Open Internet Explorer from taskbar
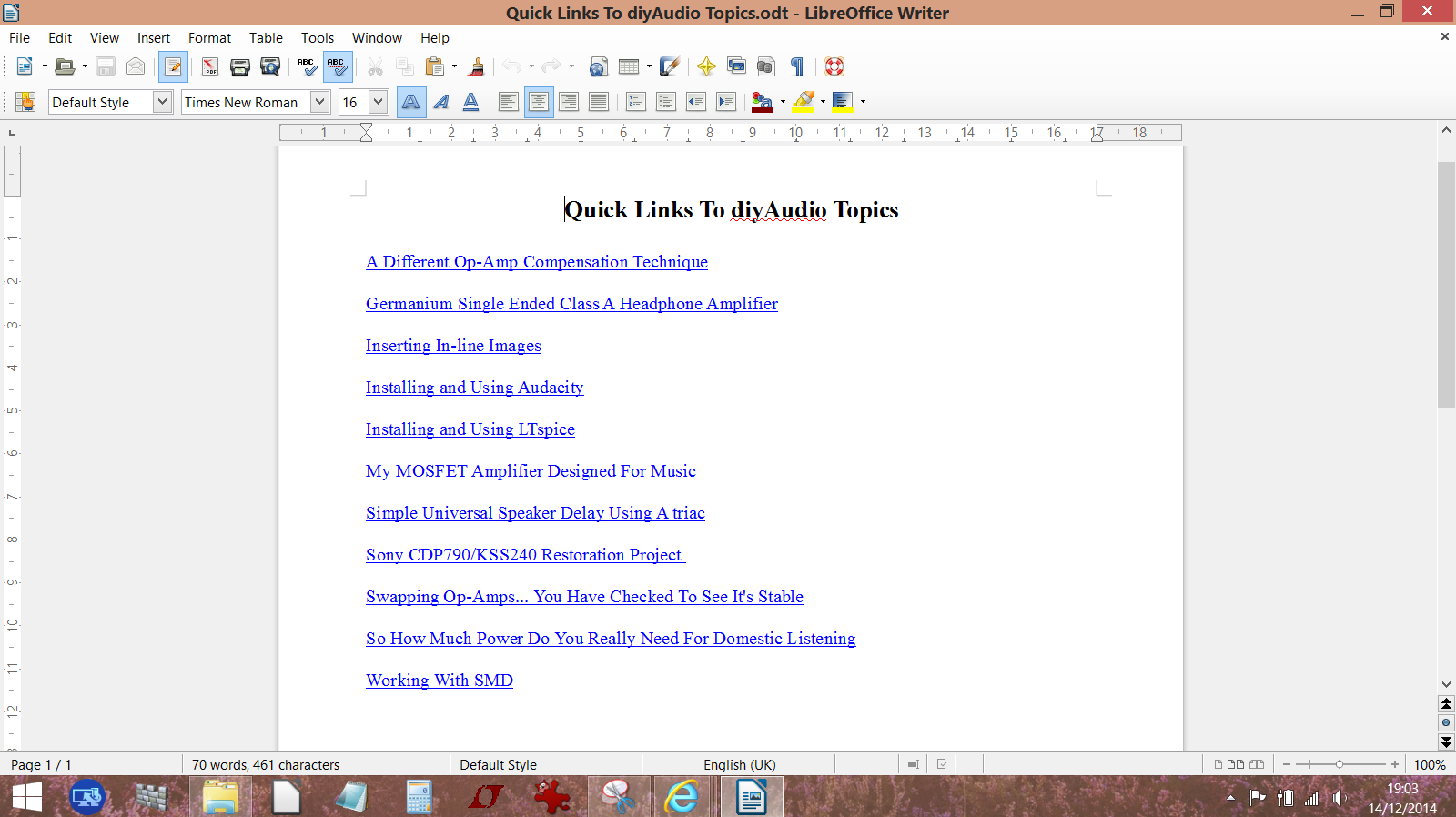The width and height of the screenshot is (1456, 817). (682, 797)
